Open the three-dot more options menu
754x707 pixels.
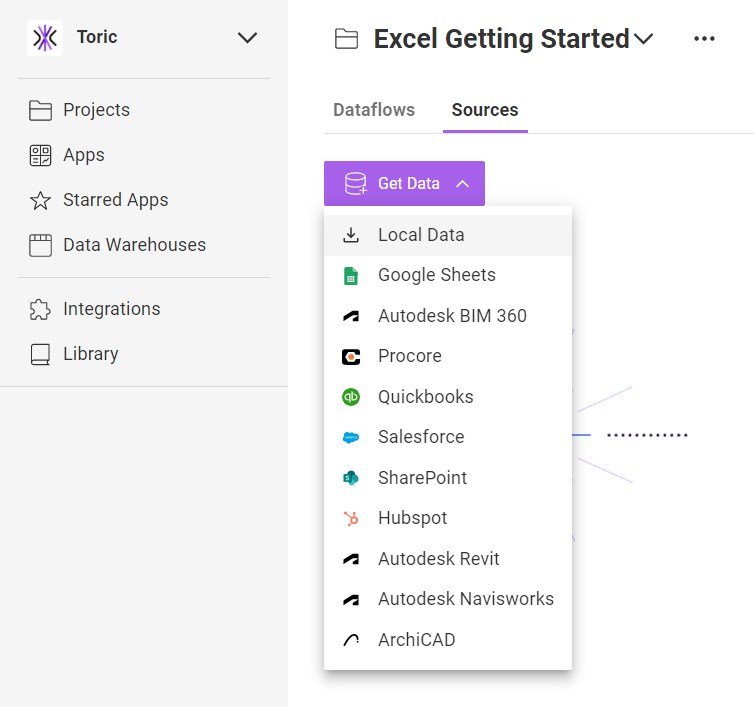[x=704, y=39]
